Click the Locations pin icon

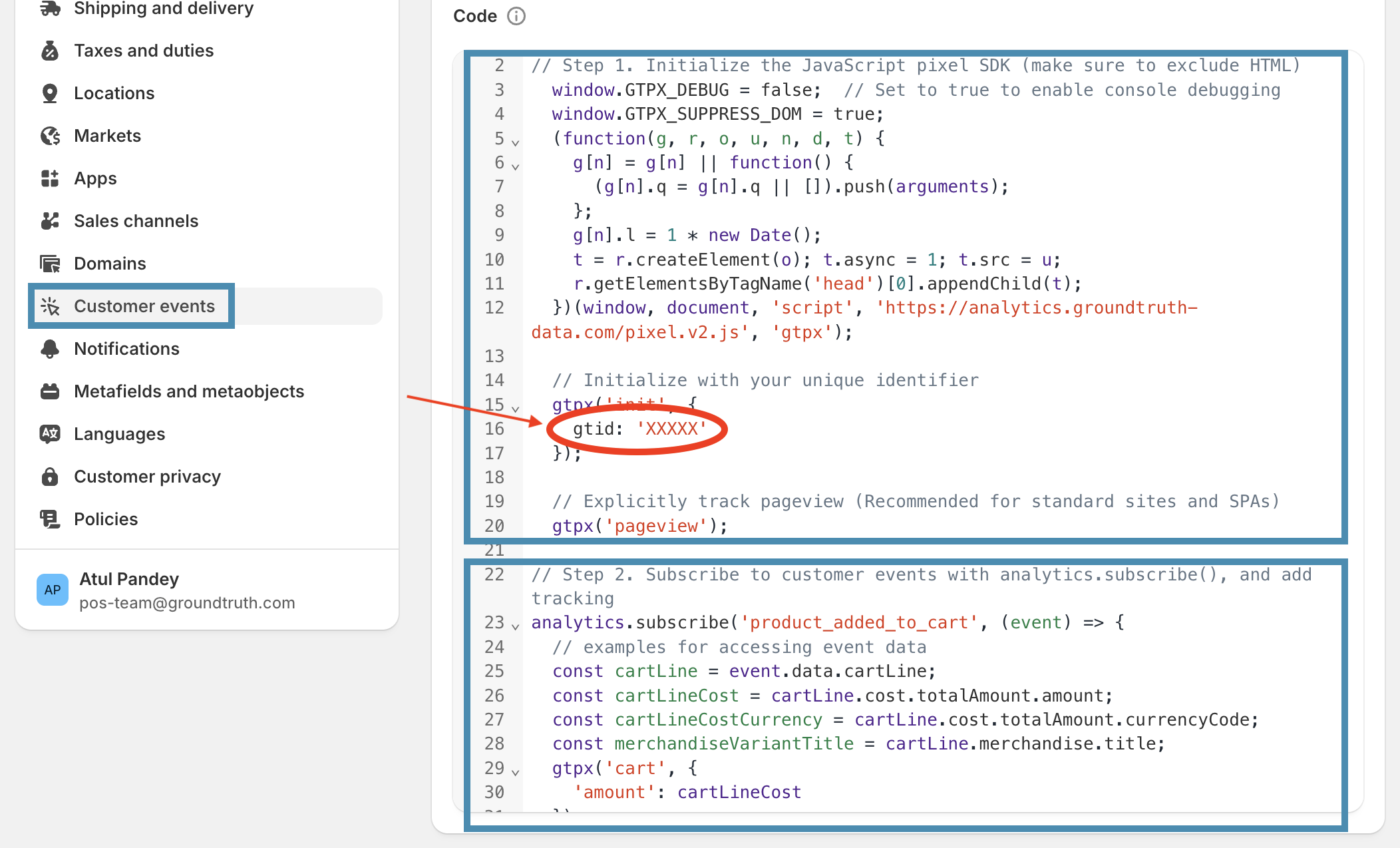pyautogui.click(x=50, y=93)
